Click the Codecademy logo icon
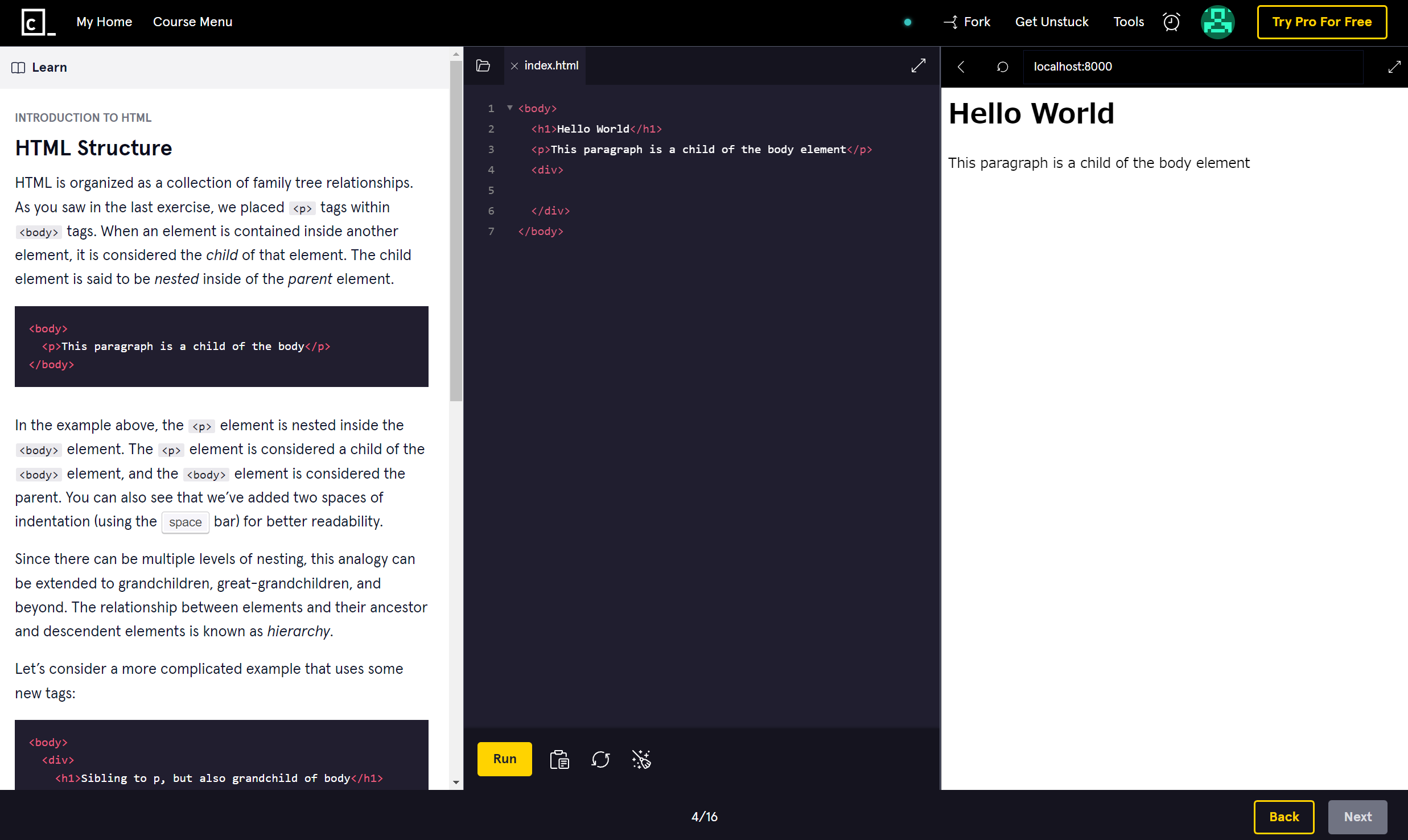The height and width of the screenshot is (840, 1408). click(x=38, y=23)
